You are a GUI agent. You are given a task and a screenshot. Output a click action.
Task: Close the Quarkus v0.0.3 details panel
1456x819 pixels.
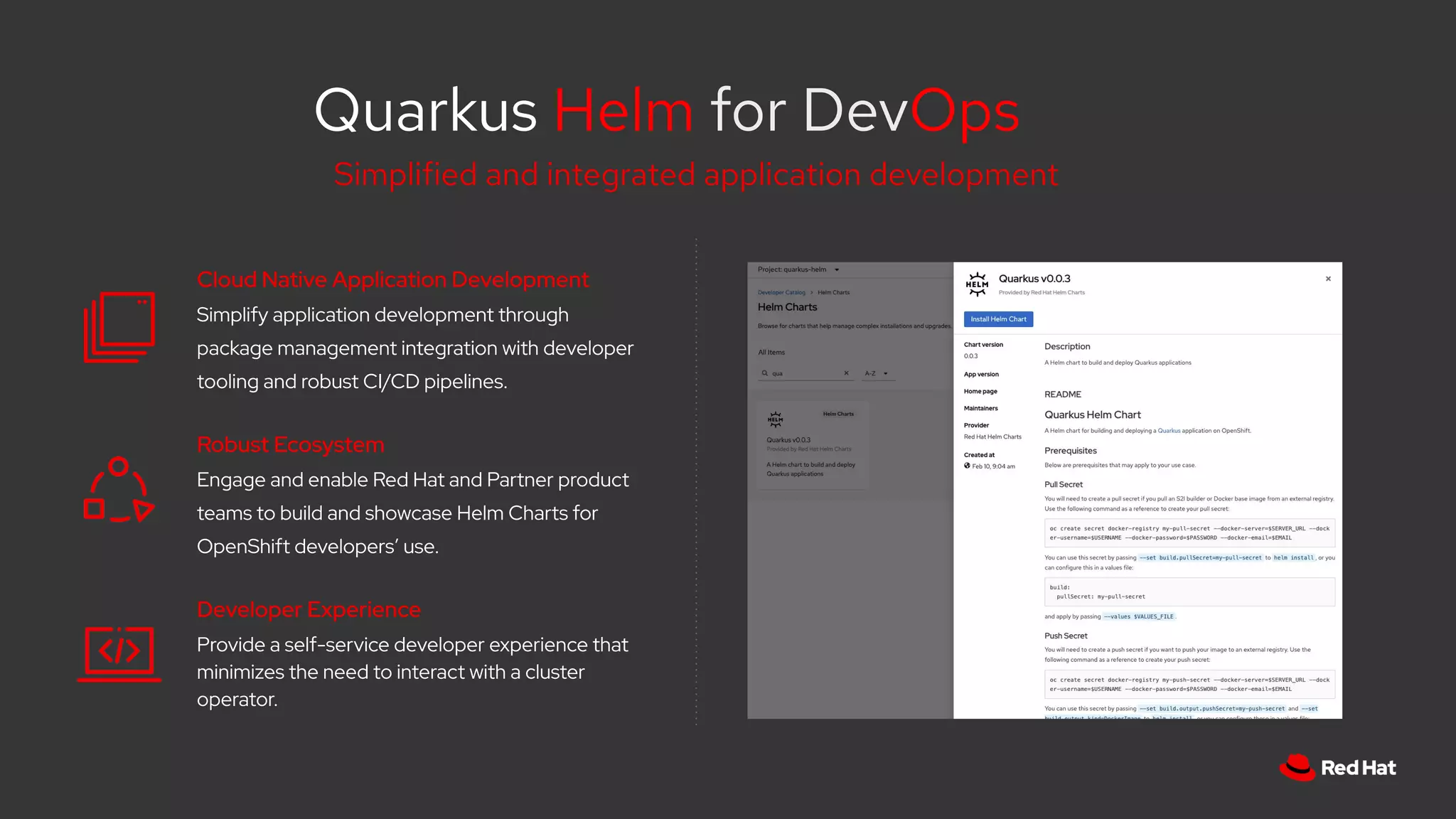1328,279
